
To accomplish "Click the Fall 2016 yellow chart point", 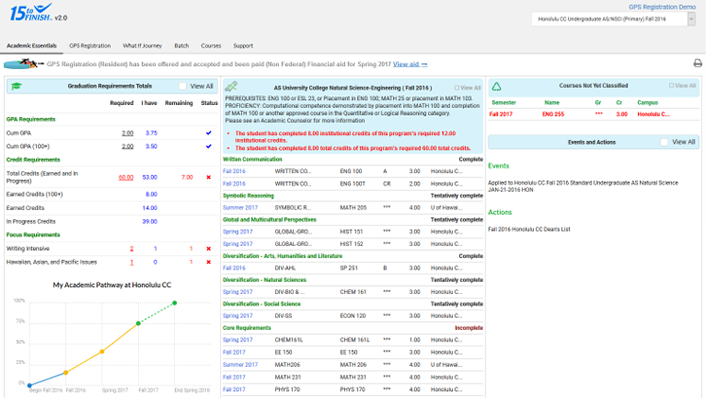I will tap(66, 372).
